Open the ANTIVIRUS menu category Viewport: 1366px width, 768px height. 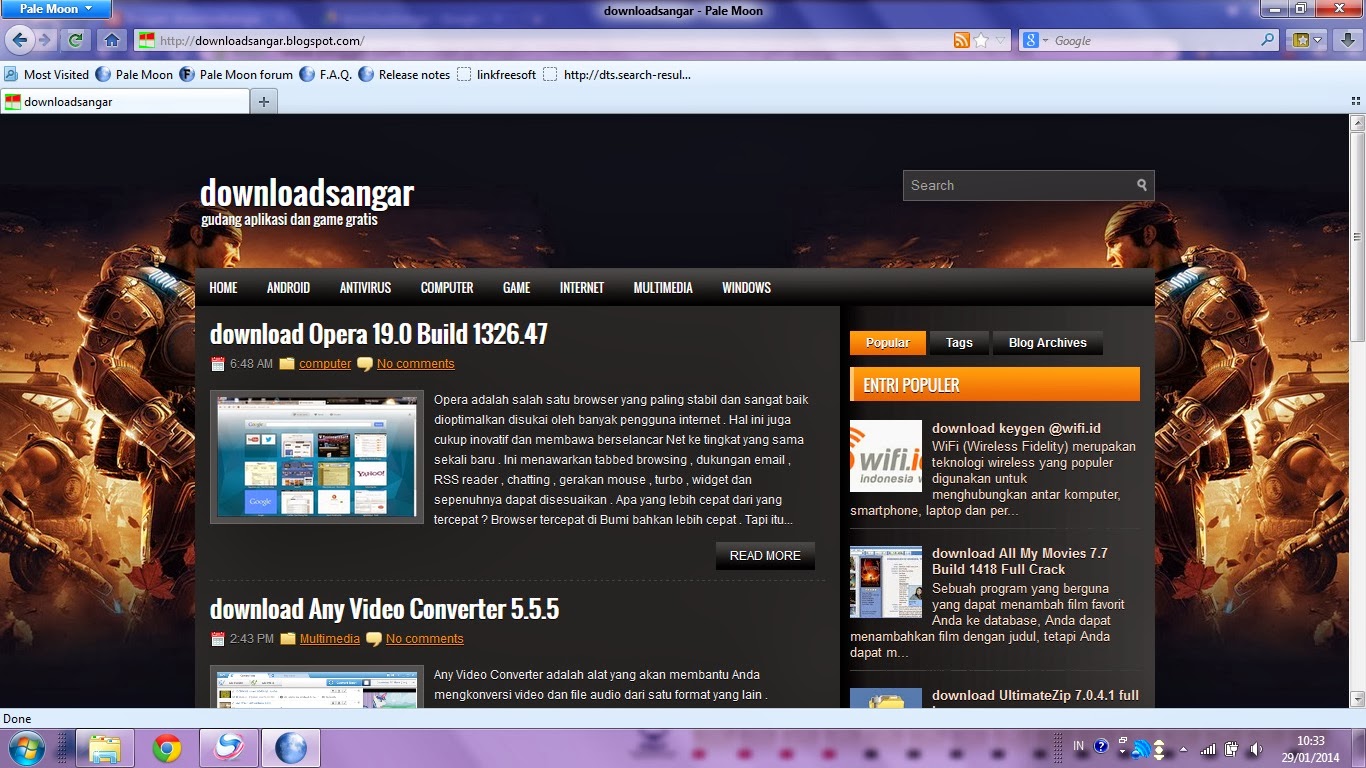[365, 288]
